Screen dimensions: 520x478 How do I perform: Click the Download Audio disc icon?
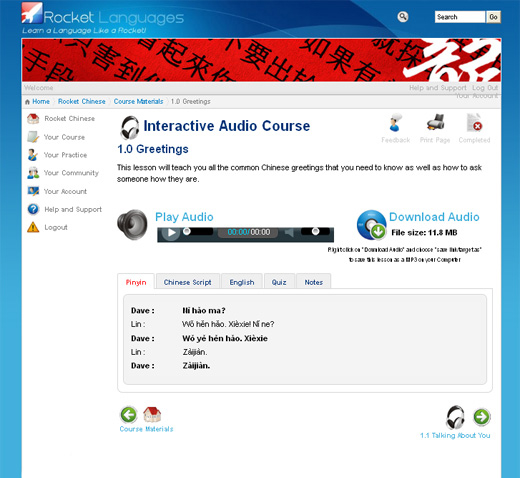pyautogui.click(x=371, y=225)
